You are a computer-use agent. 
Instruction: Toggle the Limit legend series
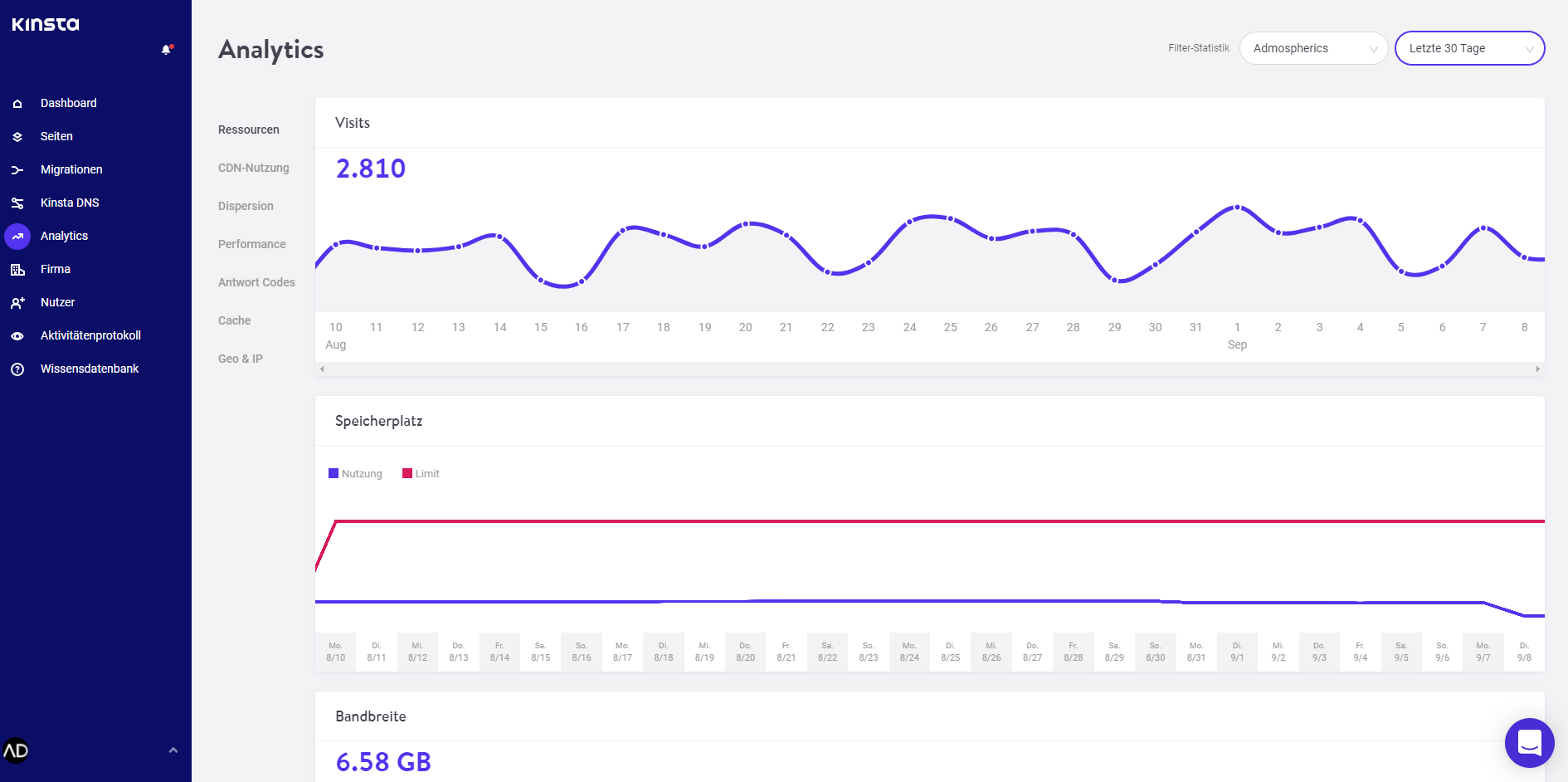pyautogui.click(x=421, y=474)
